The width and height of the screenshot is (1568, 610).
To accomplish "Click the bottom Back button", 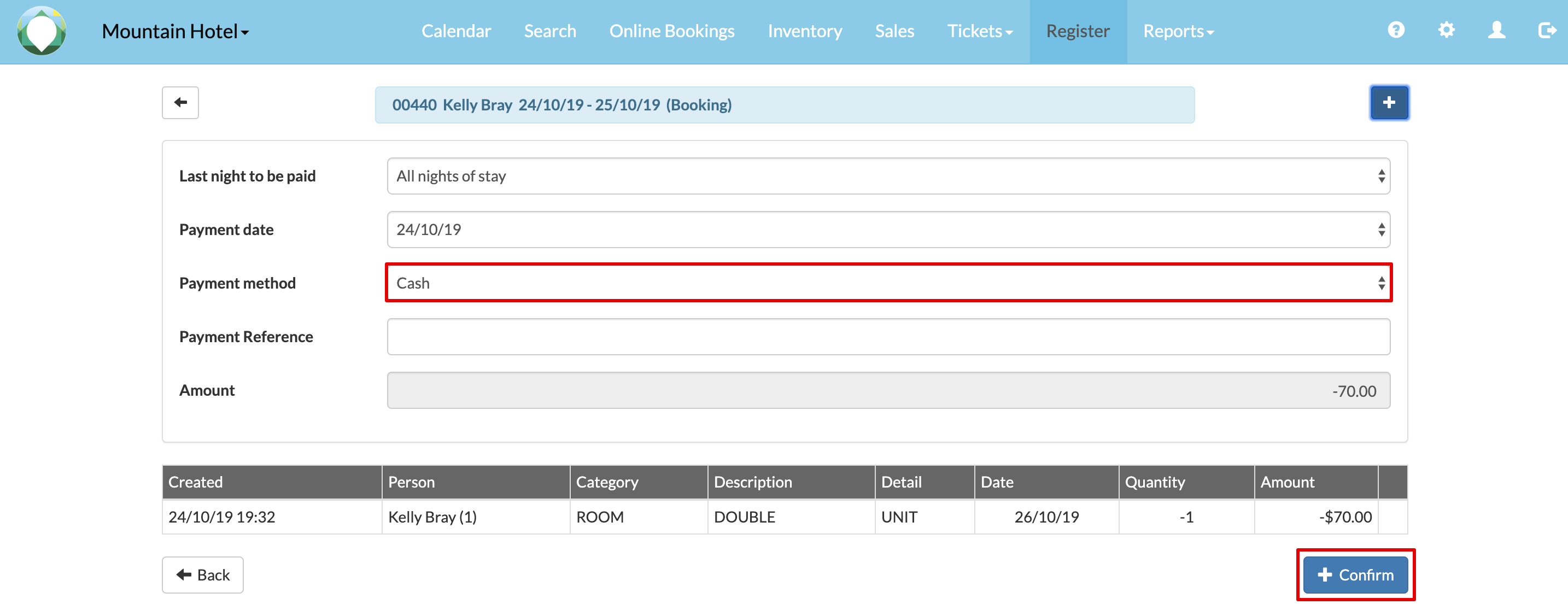I will 203,574.
